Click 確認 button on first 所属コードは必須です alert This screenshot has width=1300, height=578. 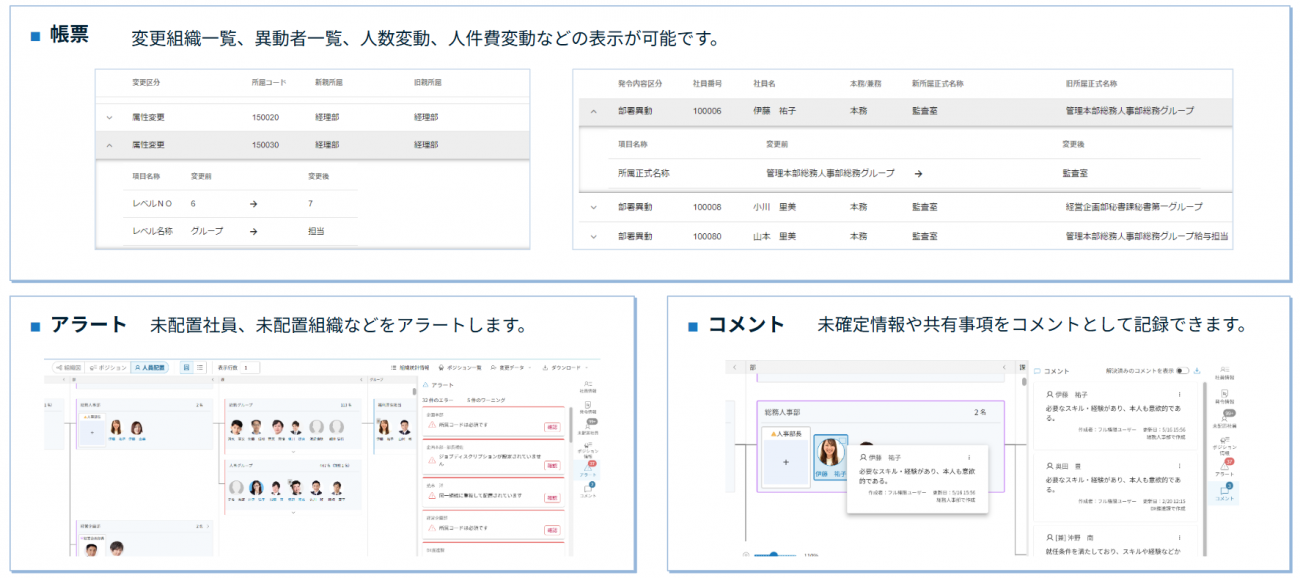pos(552,427)
